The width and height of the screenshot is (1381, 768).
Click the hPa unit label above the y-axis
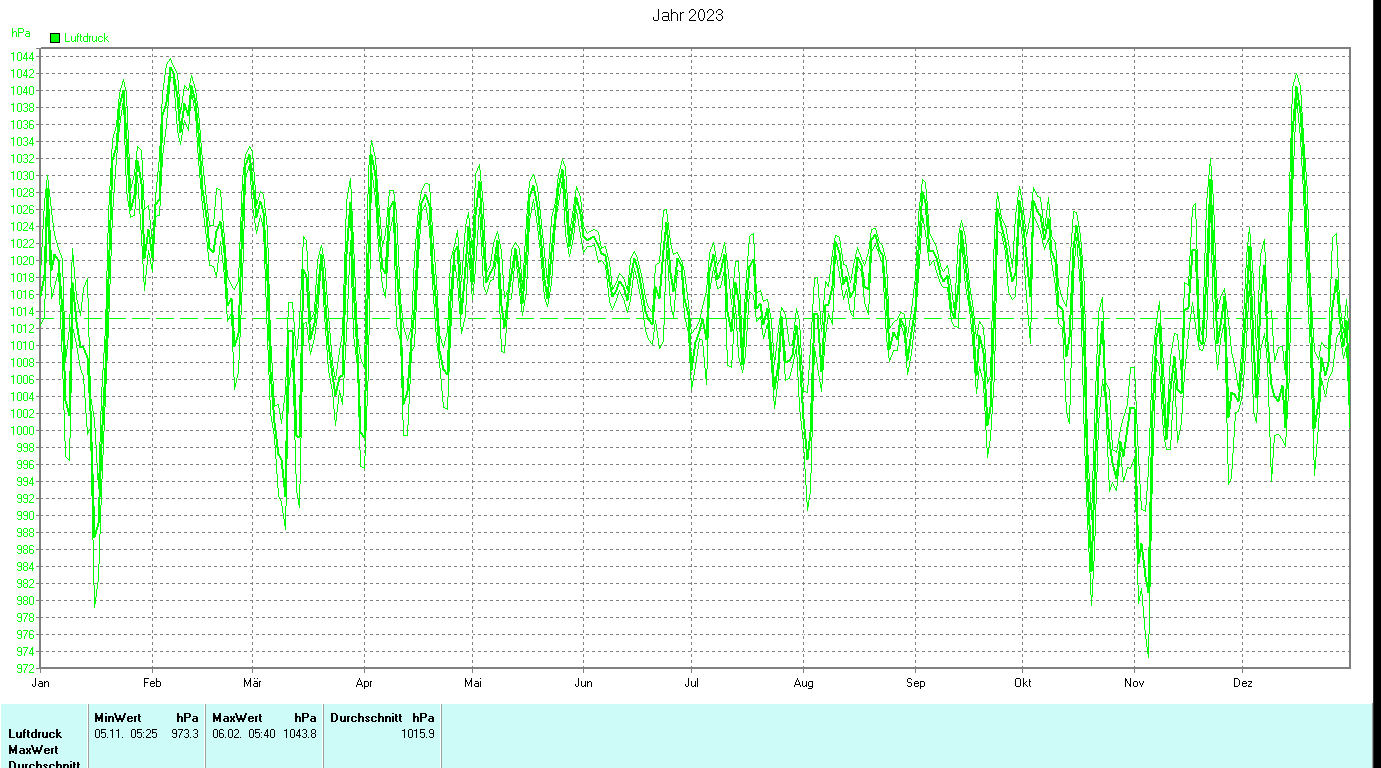(20, 32)
